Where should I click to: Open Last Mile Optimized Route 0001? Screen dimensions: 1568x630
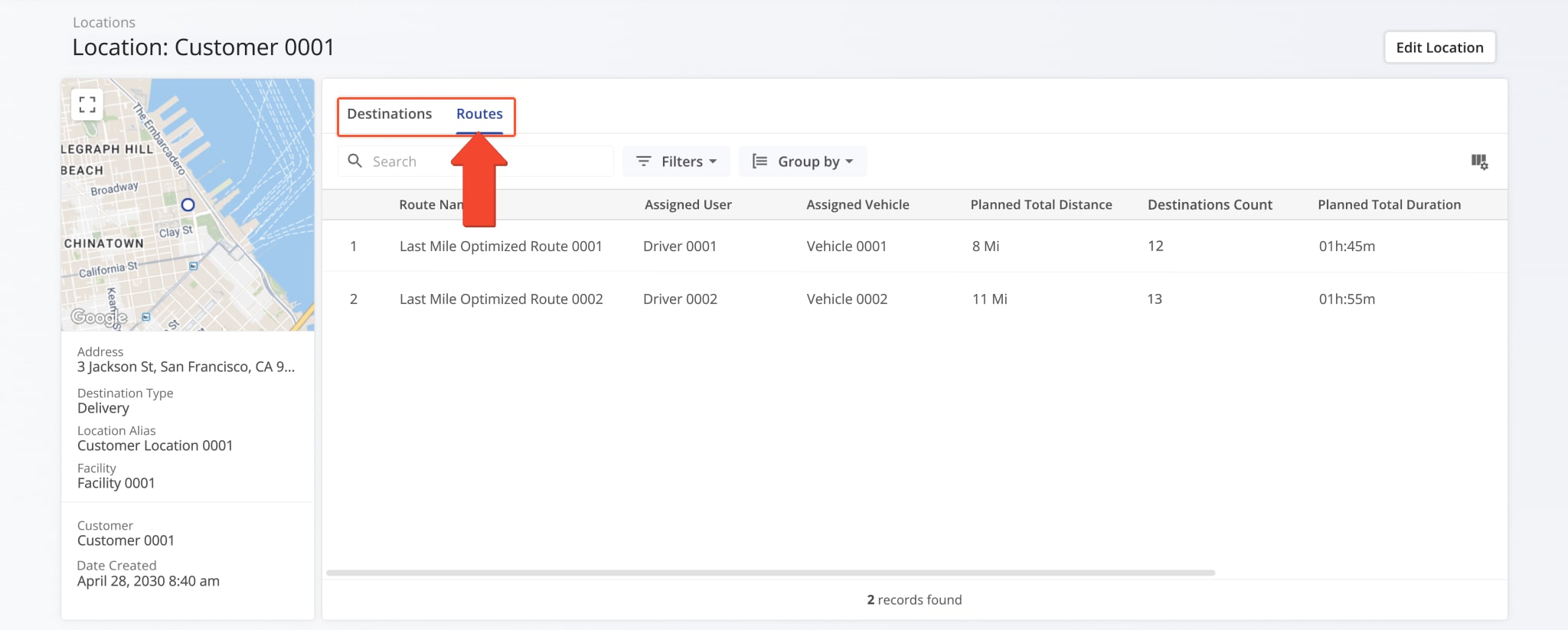point(501,246)
